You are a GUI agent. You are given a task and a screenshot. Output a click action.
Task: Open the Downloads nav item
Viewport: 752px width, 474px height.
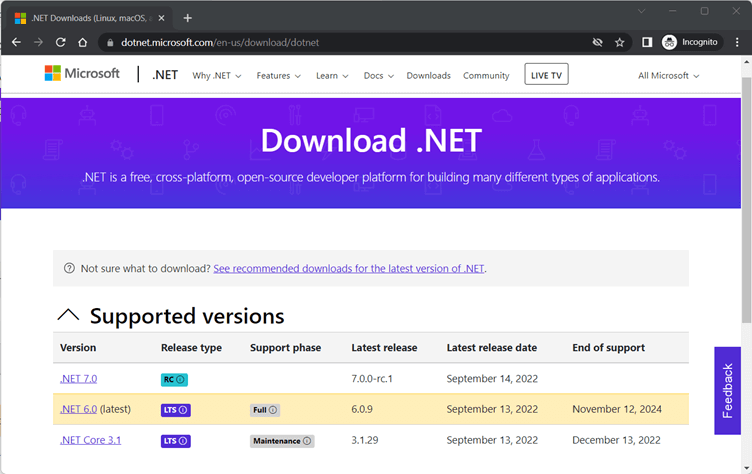(x=428, y=75)
